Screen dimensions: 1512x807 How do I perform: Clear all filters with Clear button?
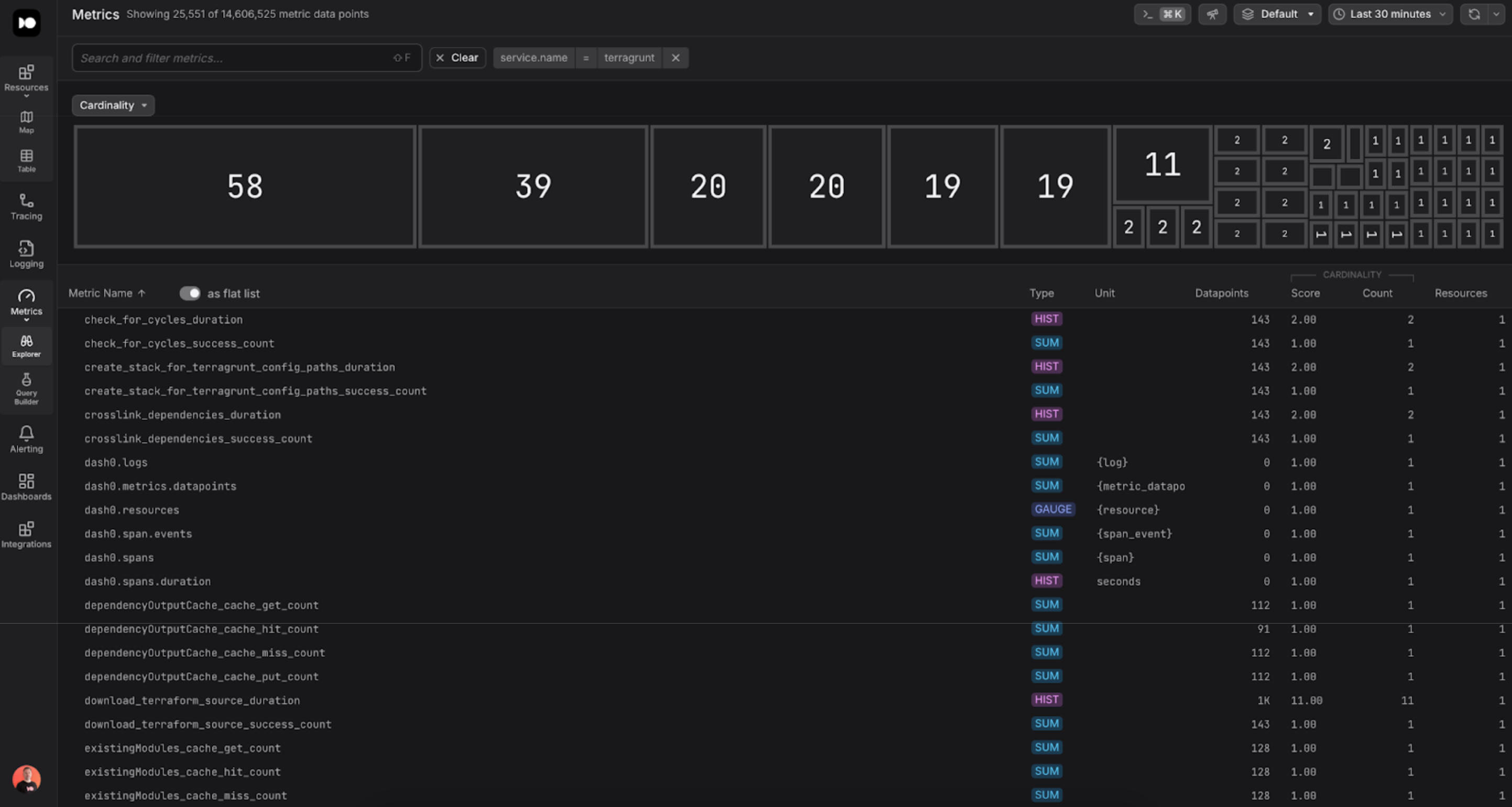457,58
